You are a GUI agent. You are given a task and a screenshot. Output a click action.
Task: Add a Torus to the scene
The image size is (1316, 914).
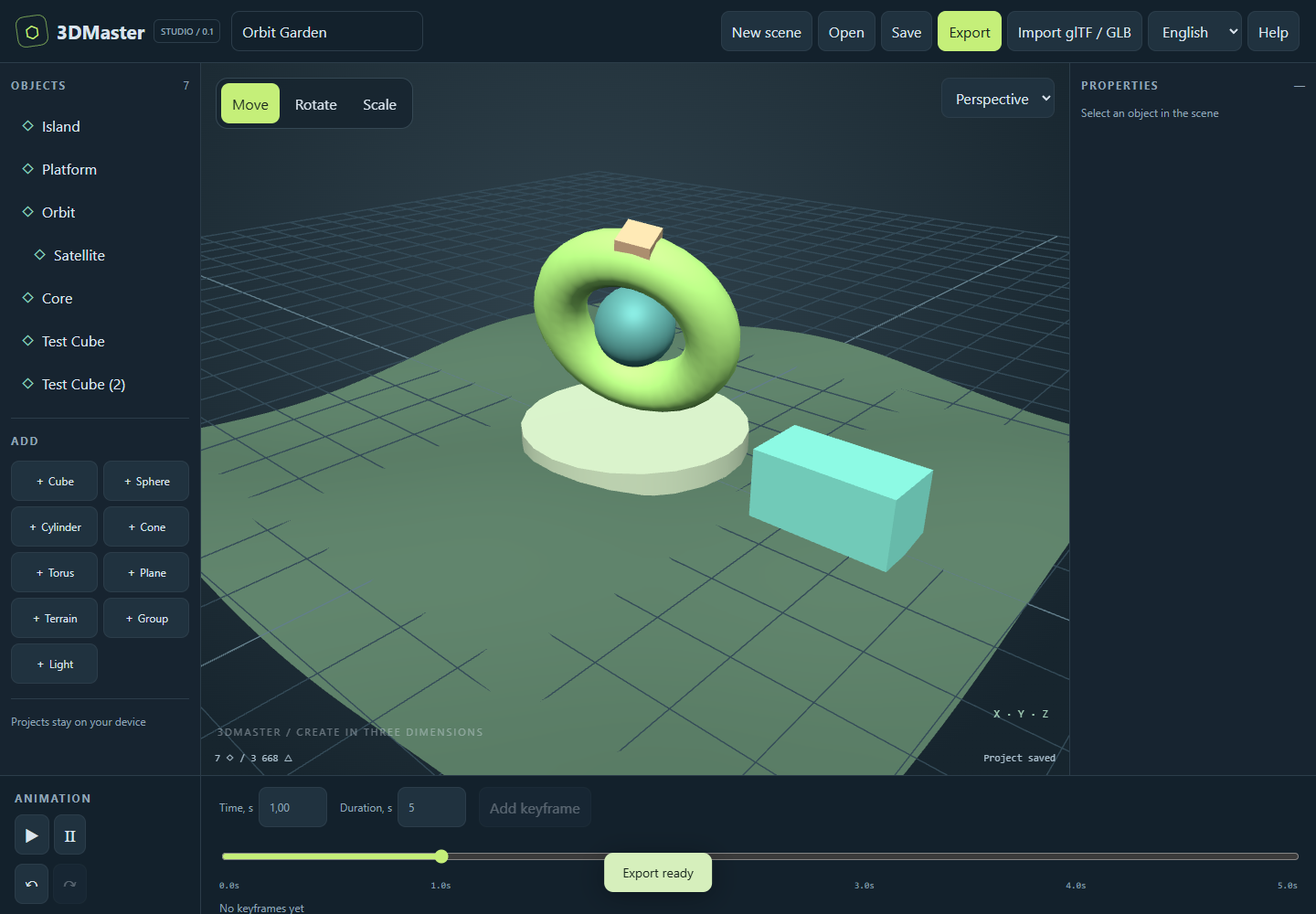(x=54, y=572)
